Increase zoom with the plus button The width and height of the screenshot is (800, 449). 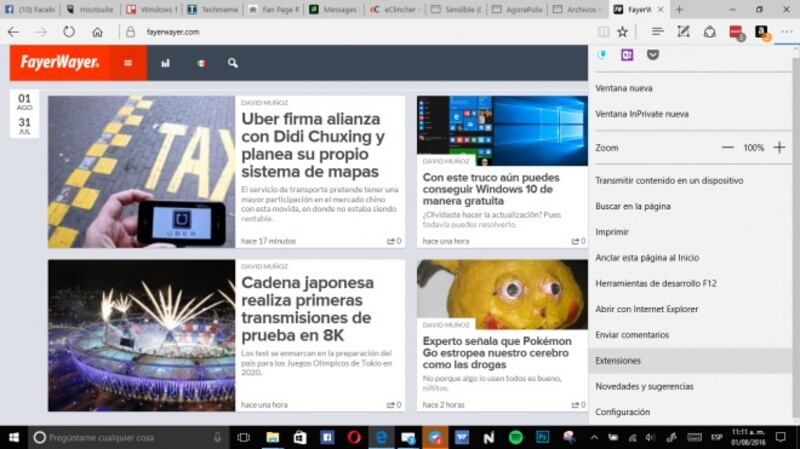[x=779, y=147]
